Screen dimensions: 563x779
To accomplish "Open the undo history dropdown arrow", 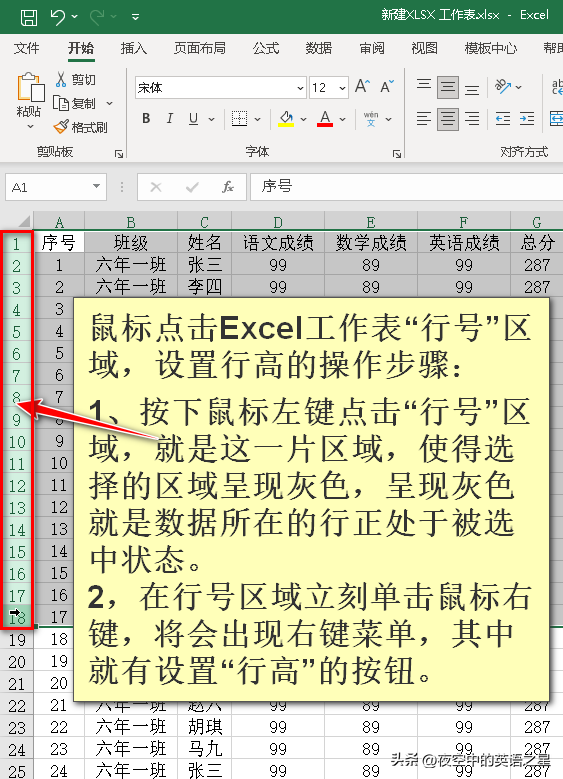I will 75,17.
